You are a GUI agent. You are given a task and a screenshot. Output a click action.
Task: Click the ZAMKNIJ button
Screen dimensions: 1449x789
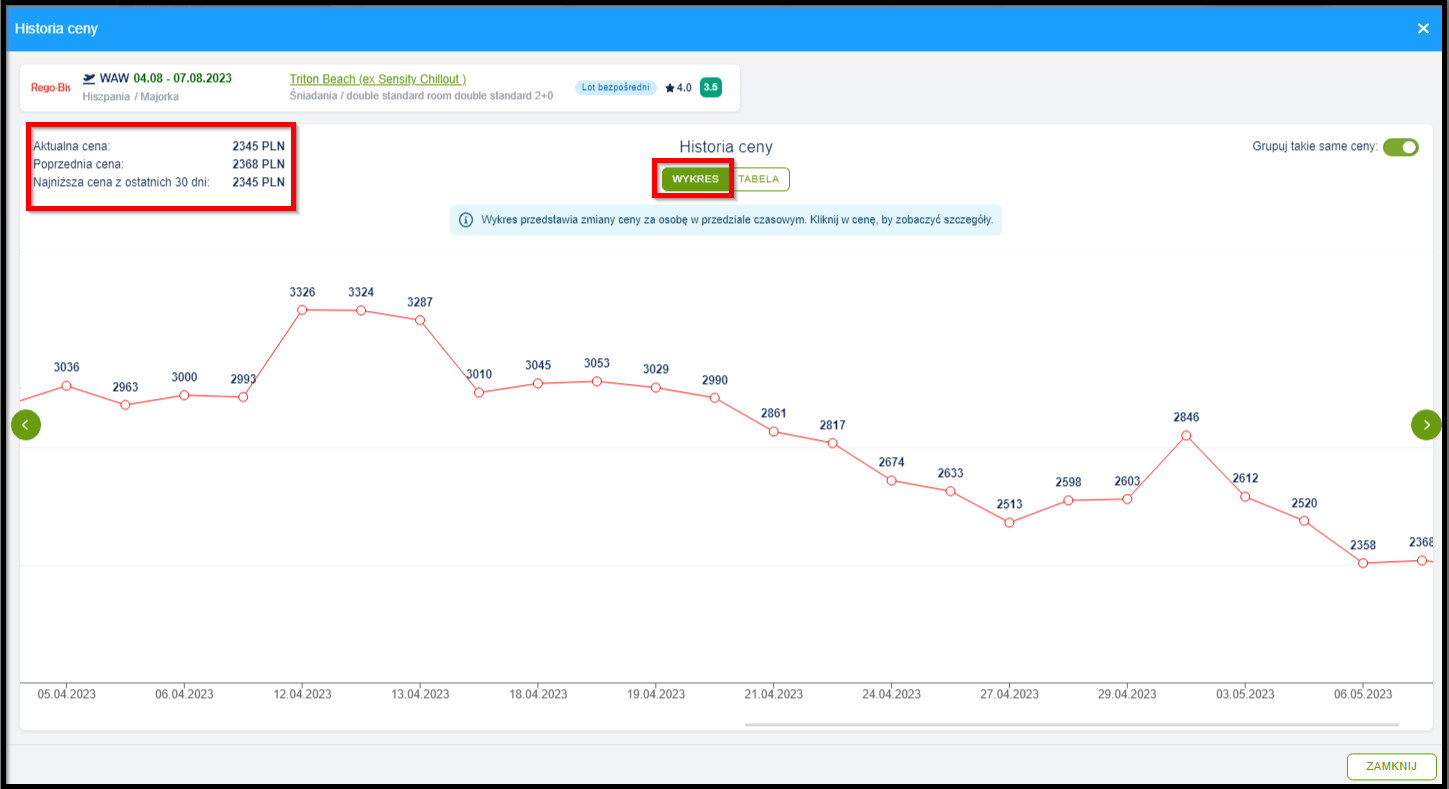click(x=1391, y=766)
